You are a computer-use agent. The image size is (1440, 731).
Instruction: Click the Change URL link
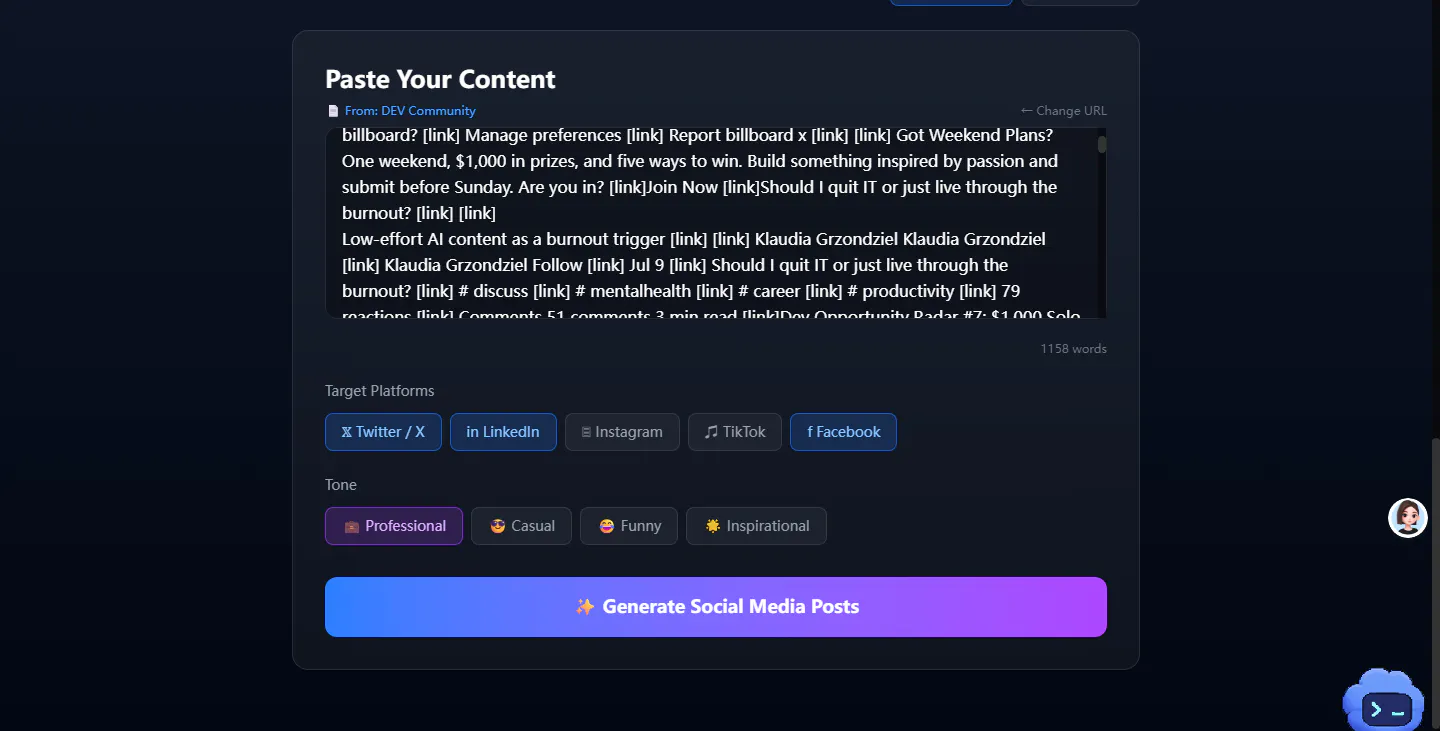tap(1063, 111)
